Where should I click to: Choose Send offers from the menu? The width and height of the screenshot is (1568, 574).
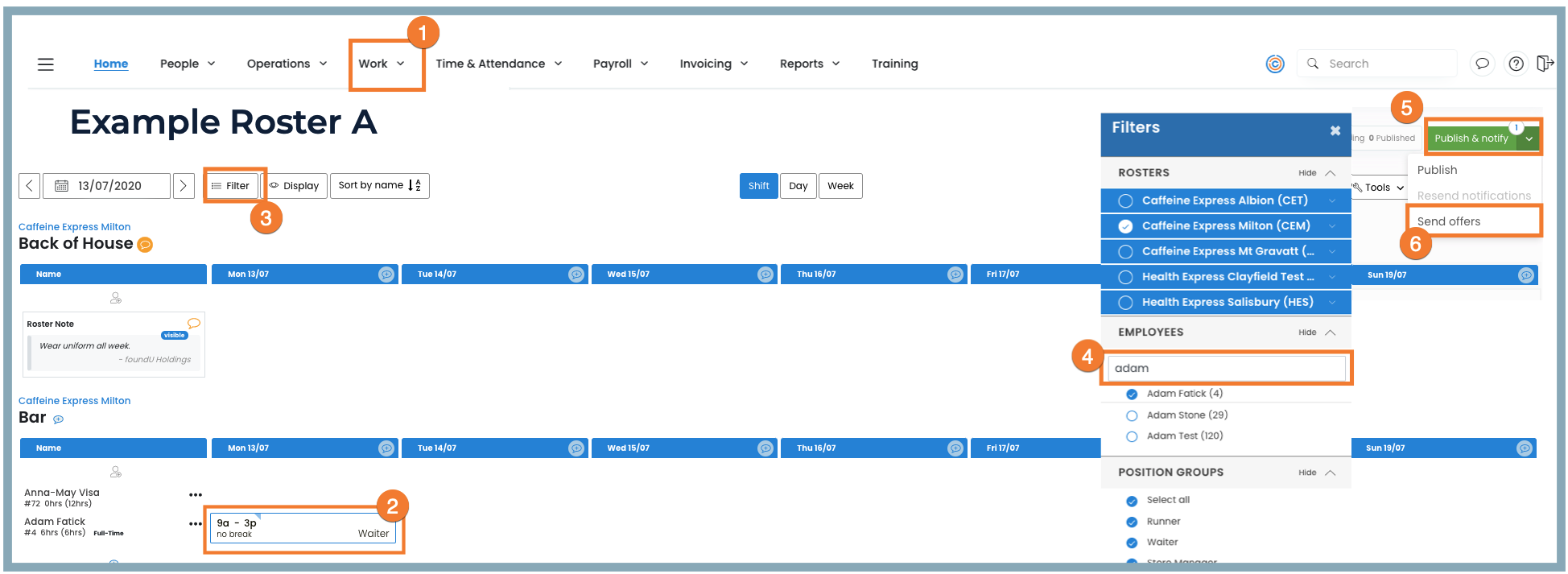(x=1448, y=221)
